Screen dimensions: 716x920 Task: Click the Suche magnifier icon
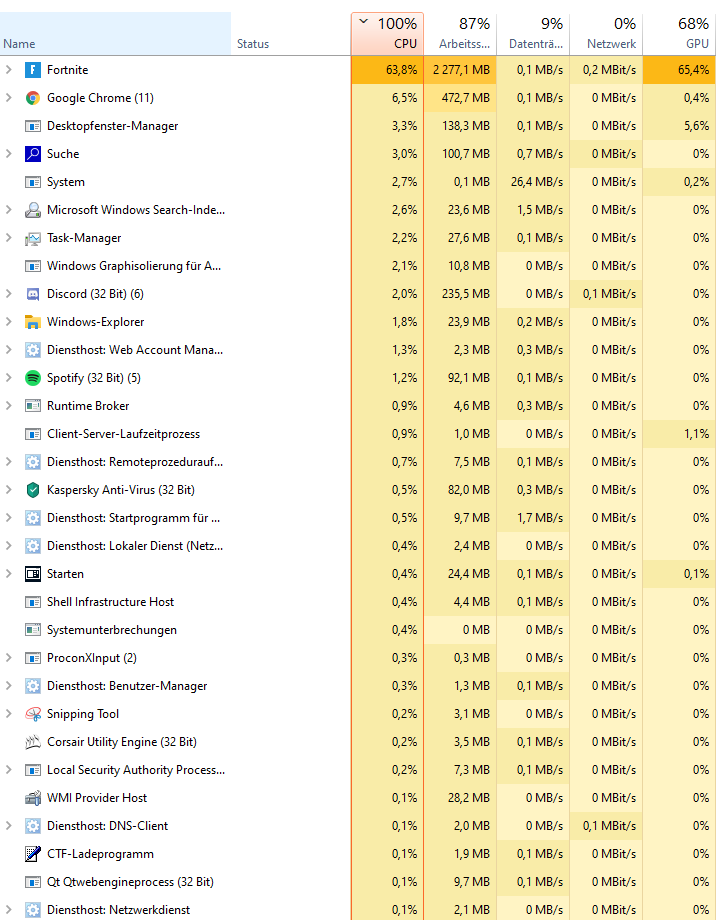point(33,154)
